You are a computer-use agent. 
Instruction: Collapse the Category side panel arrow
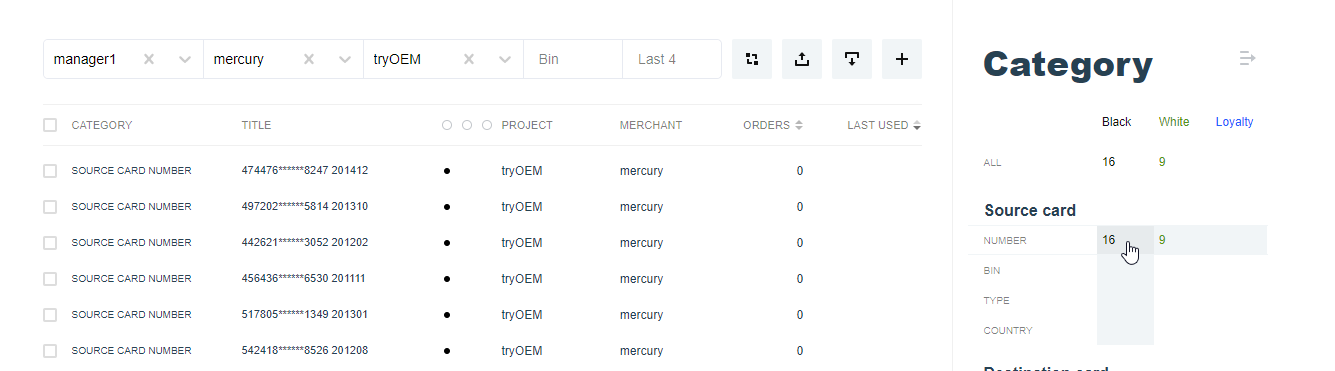pyautogui.click(x=1247, y=59)
